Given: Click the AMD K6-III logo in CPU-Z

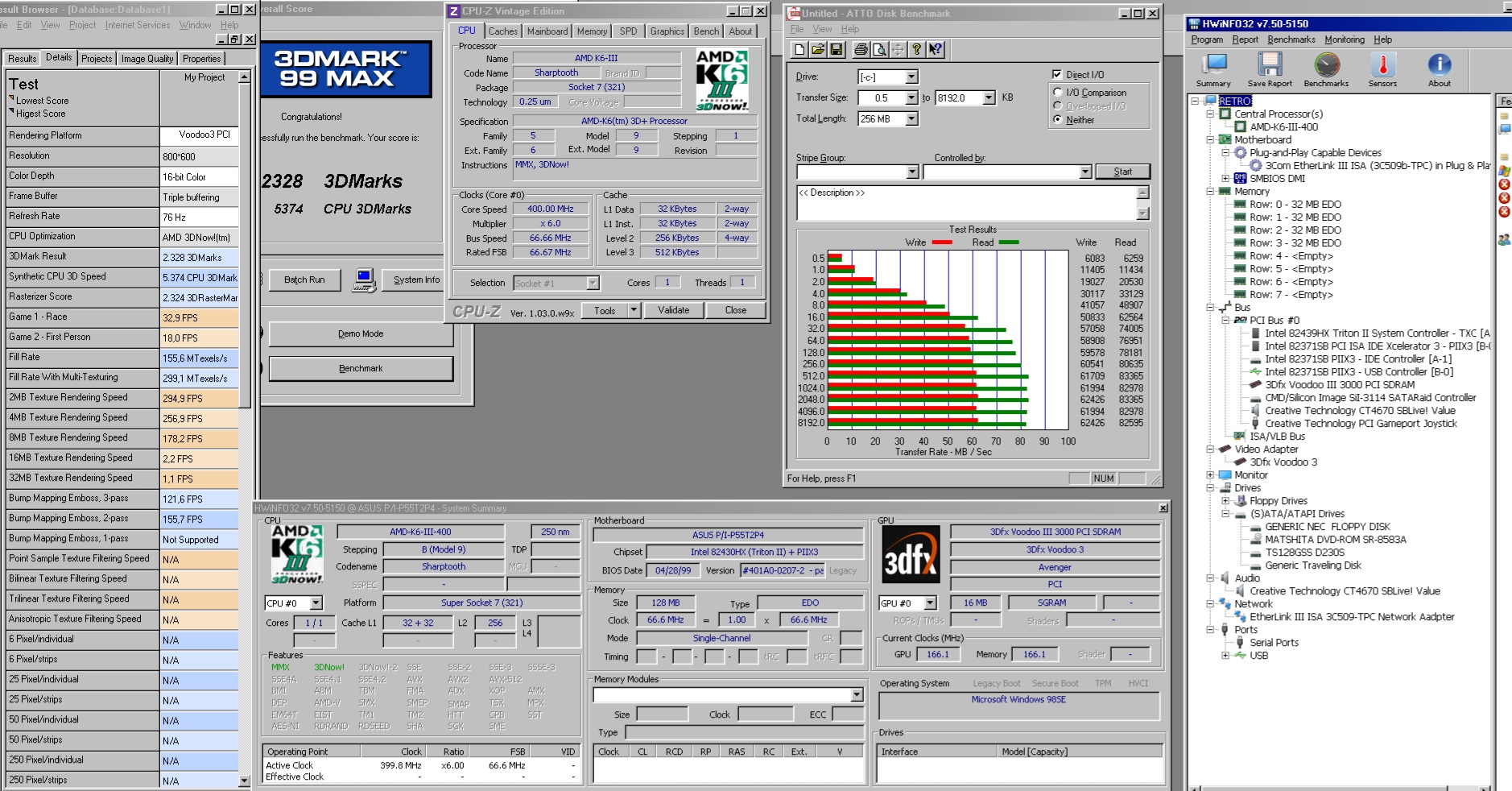Looking at the screenshot, I should click(722, 79).
